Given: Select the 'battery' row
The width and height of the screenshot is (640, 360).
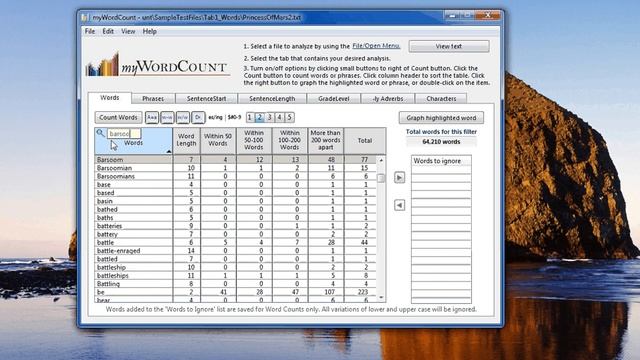Looking at the screenshot, I should [236, 234].
